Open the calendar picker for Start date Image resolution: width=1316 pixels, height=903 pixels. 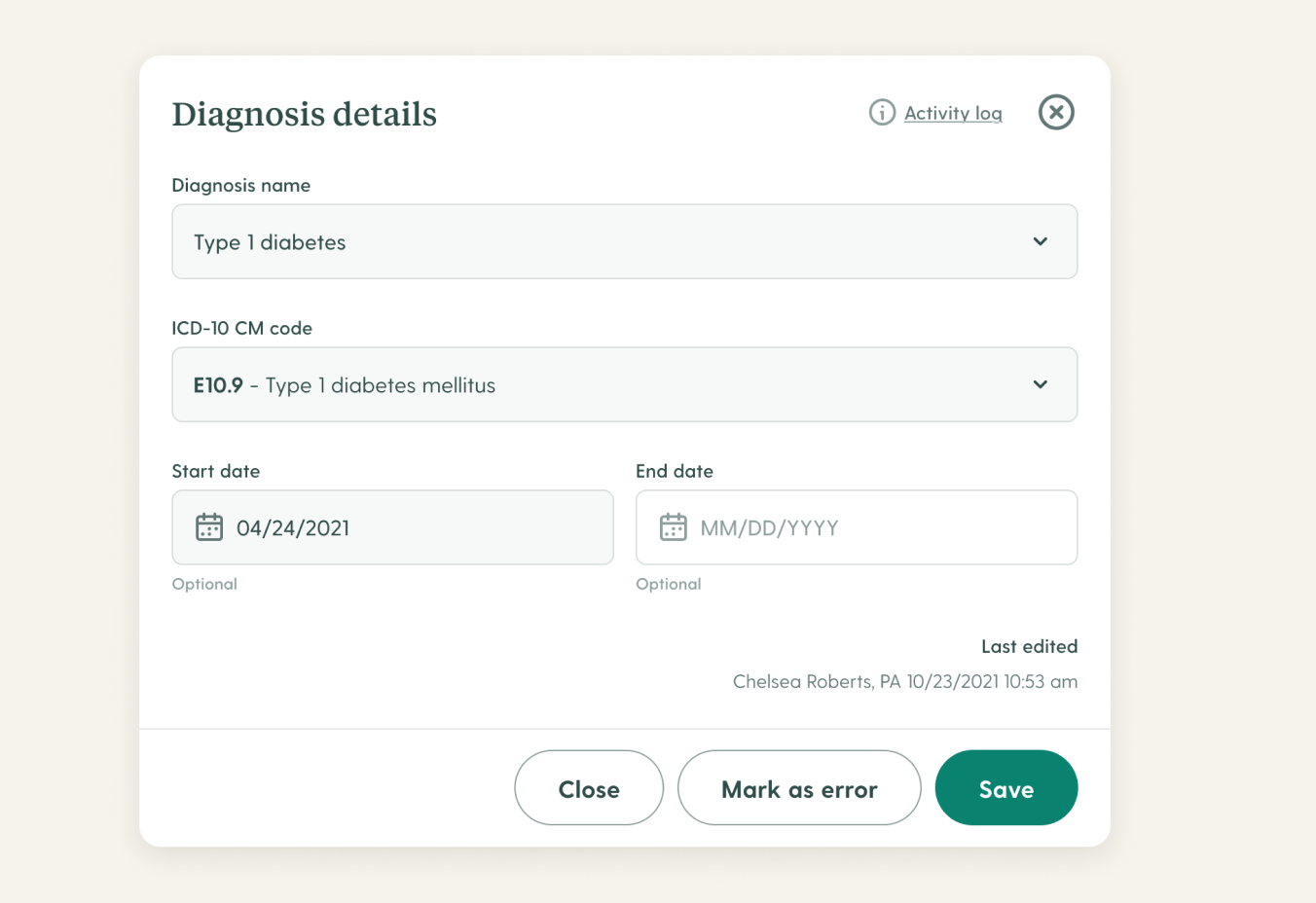point(208,527)
